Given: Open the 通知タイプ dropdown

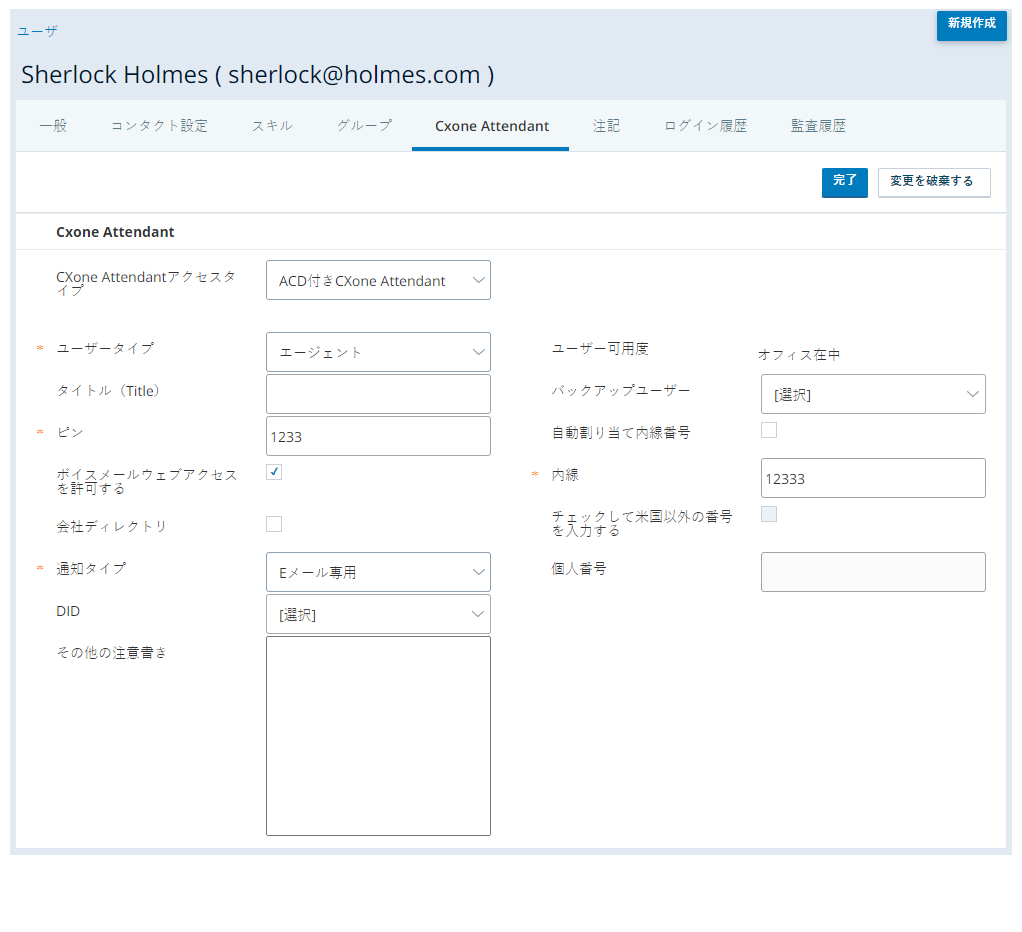Looking at the screenshot, I should coord(378,572).
